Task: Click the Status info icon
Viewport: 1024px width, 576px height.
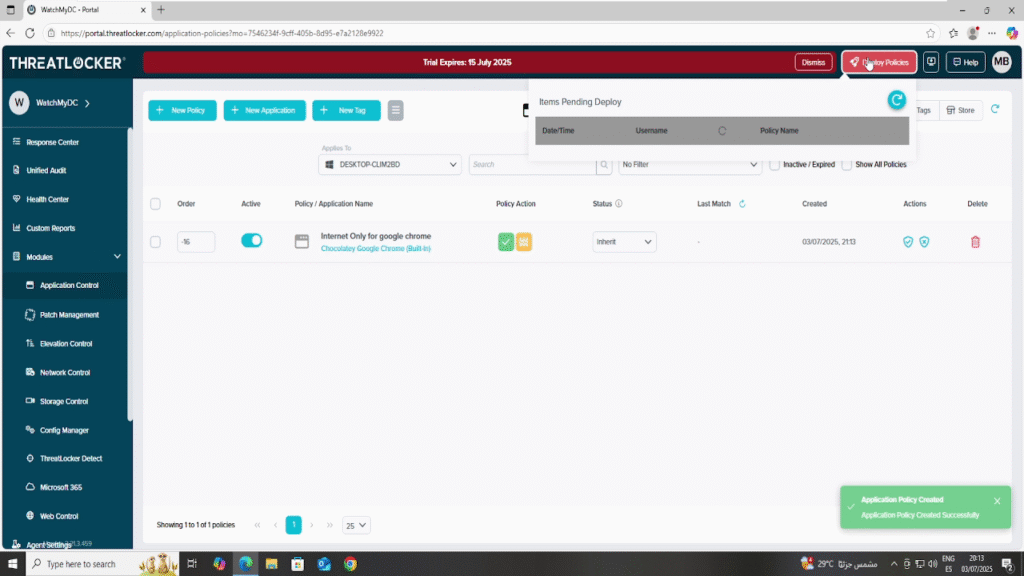Action: 618,204
